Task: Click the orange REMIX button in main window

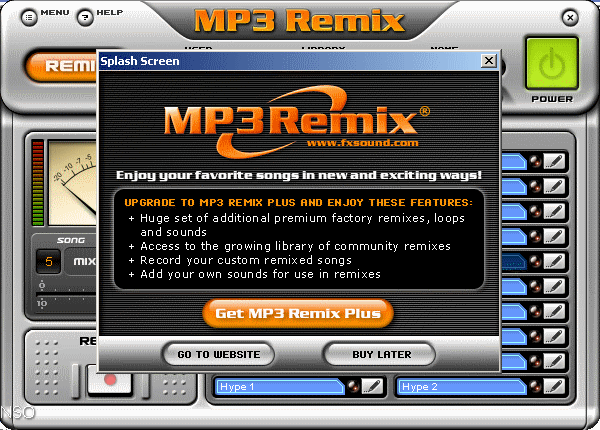Action: pyautogui.click(x=61, y=66)
